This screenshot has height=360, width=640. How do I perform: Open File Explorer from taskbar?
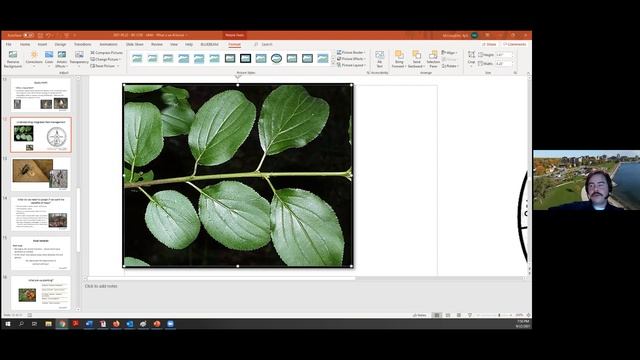click(x=48, y=324)
